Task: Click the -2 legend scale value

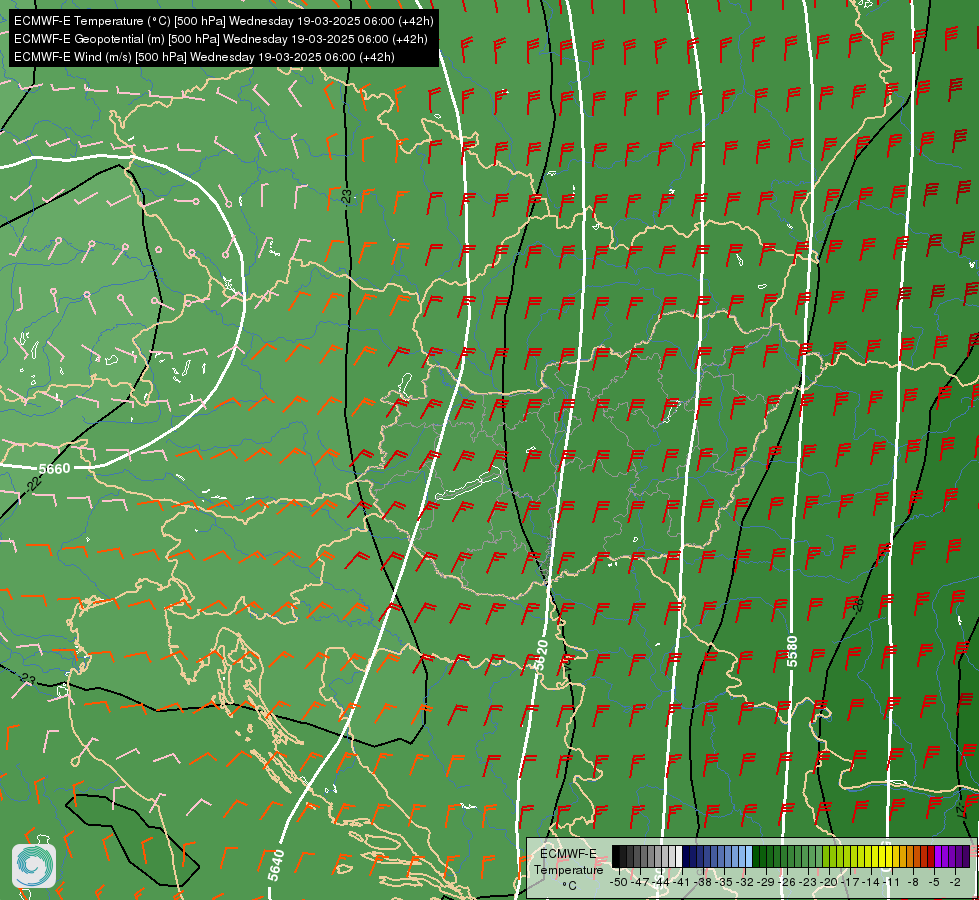Action: (955, 882)
